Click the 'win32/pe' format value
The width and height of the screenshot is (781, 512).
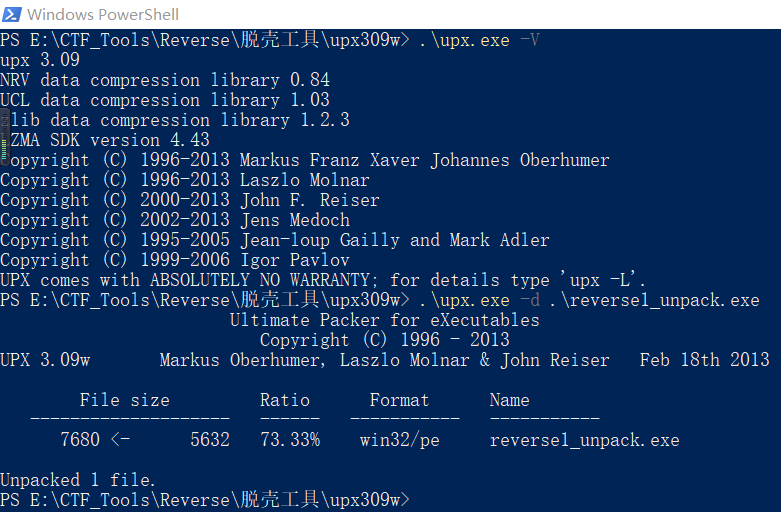[x=399, y=440]
